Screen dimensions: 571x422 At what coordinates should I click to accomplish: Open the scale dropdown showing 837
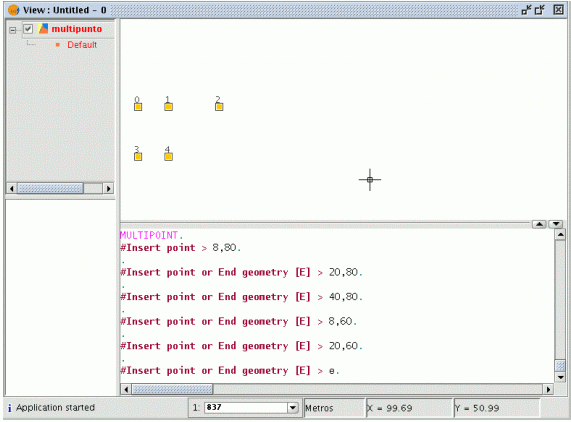293,407
